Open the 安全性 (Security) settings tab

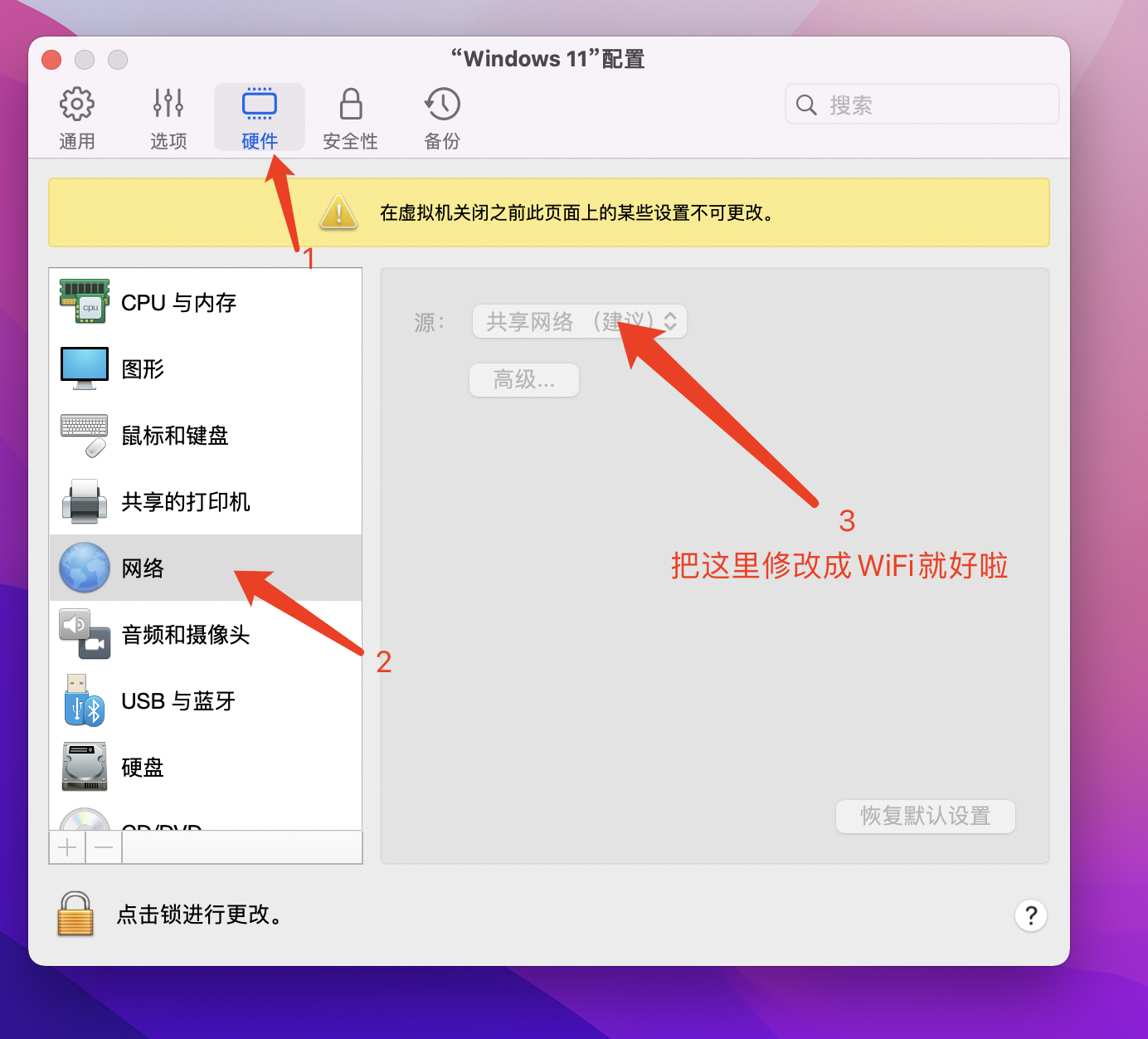coord(350,116)
